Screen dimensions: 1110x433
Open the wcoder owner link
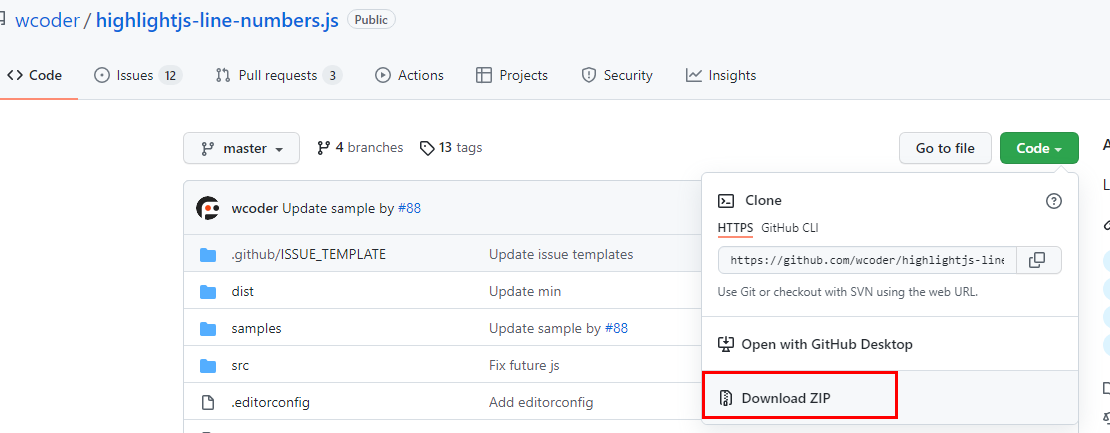click(x=47, y=20)
